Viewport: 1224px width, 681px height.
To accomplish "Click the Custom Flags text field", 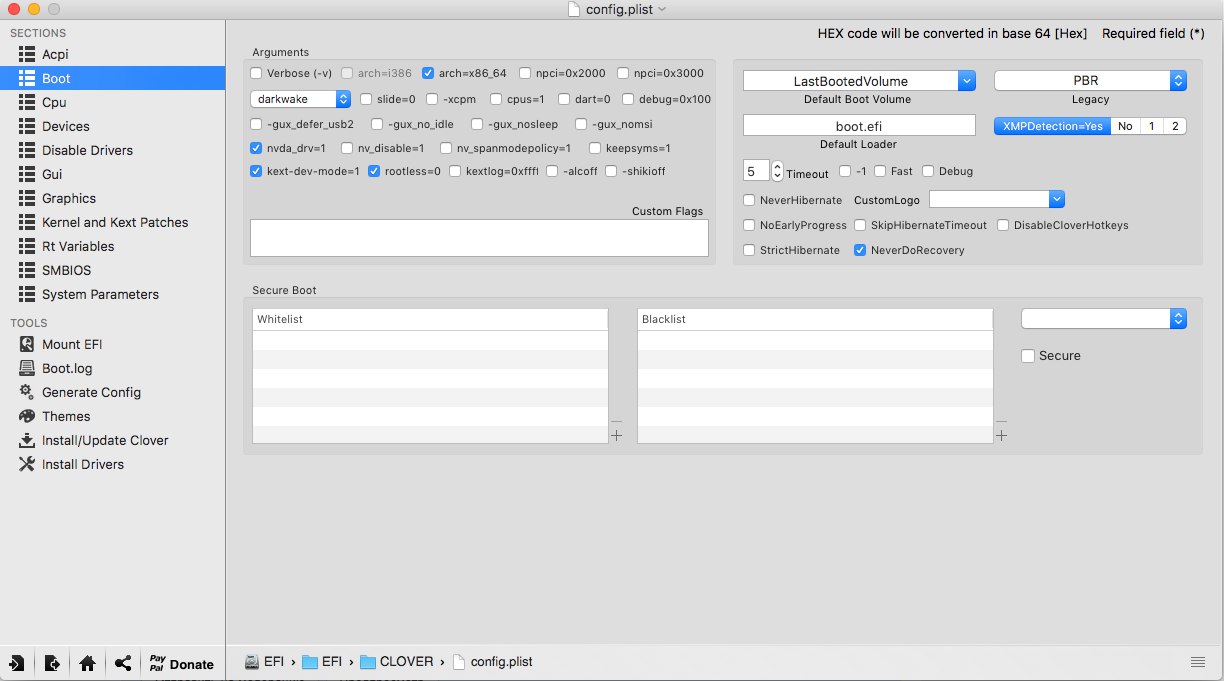I will point(479,238).
